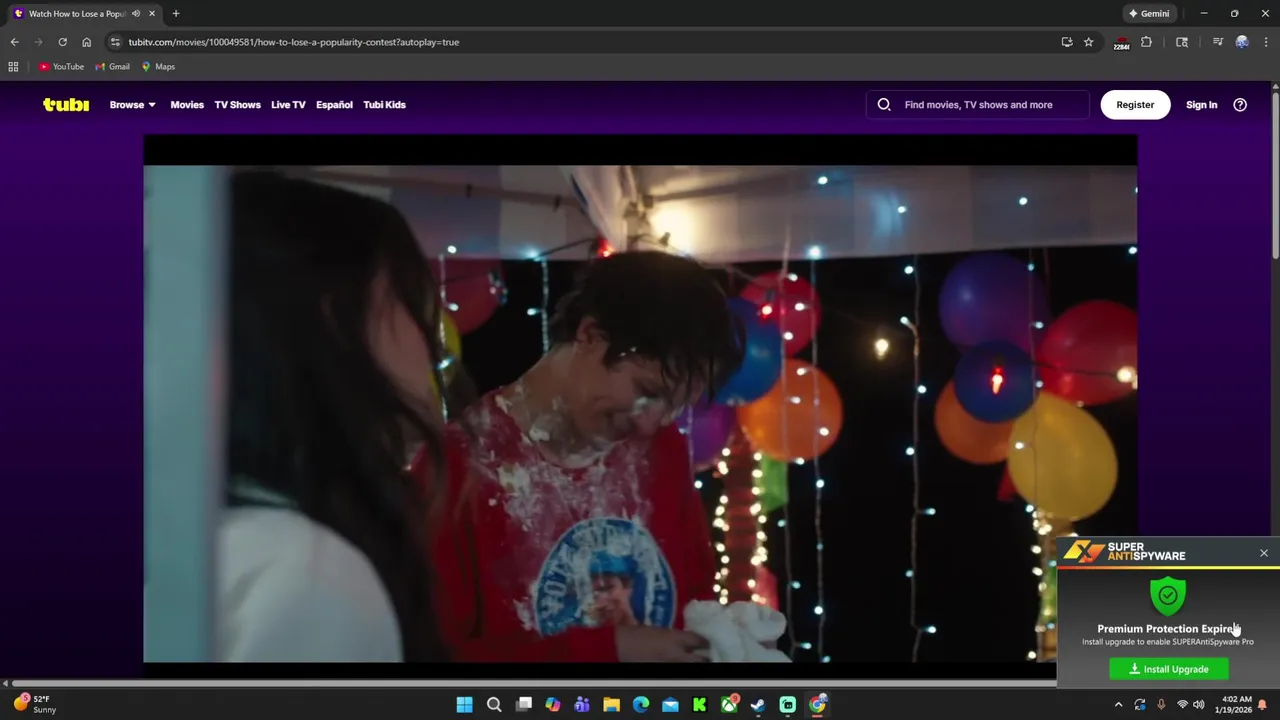Open Tubi Kids

pyautogui.click(x=384, y=104)
